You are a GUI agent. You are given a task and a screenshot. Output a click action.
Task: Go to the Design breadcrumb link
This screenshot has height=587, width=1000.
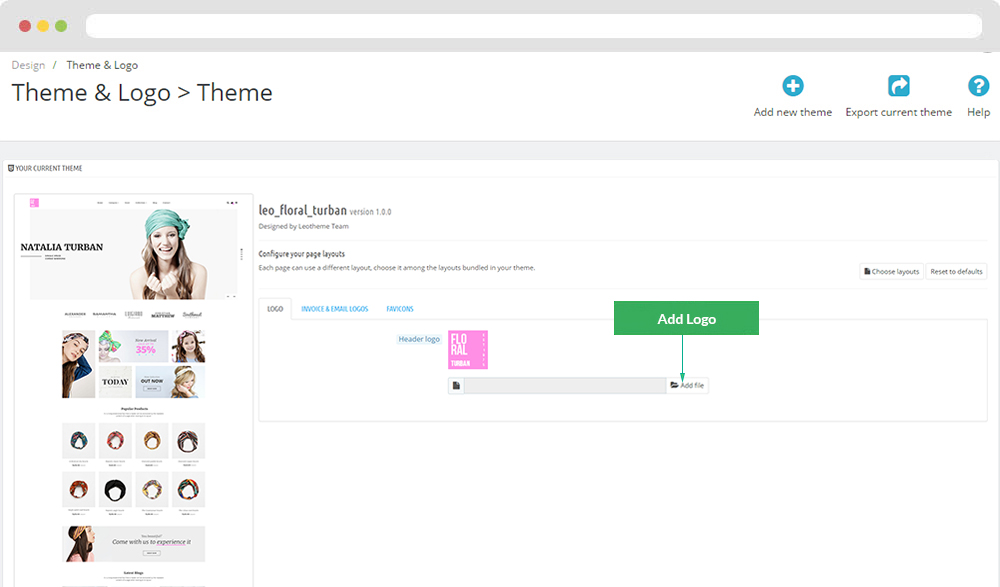(x=28, y=65)
